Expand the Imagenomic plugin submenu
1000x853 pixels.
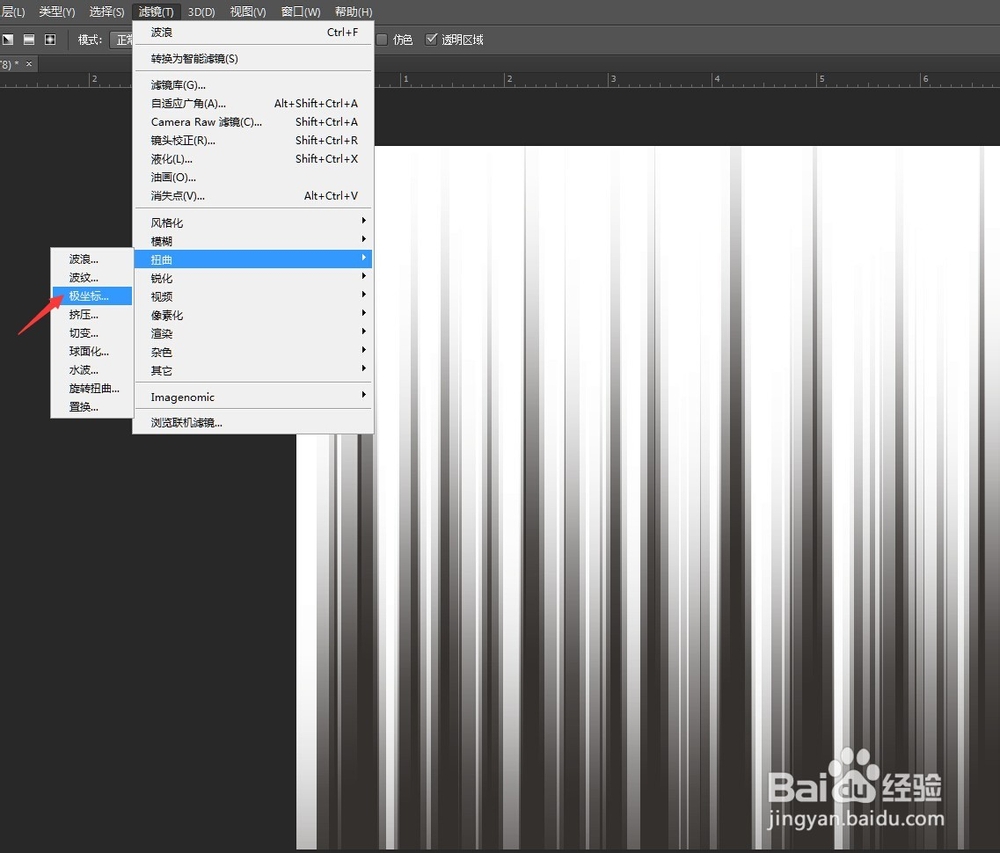pyautogui.click(x=253, y=397)
